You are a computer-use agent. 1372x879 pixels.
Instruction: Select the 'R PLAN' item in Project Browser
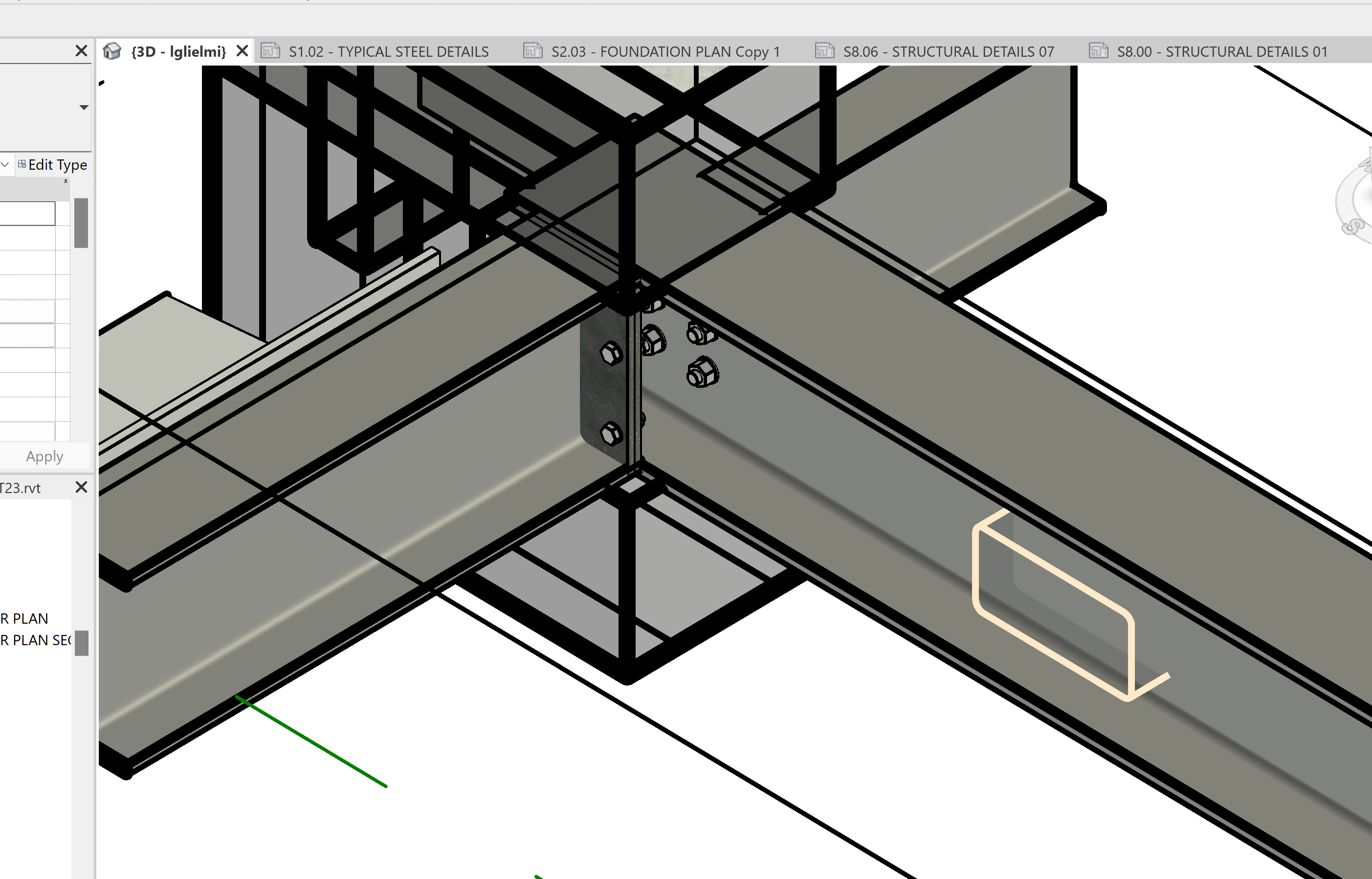tap(24, 619)
